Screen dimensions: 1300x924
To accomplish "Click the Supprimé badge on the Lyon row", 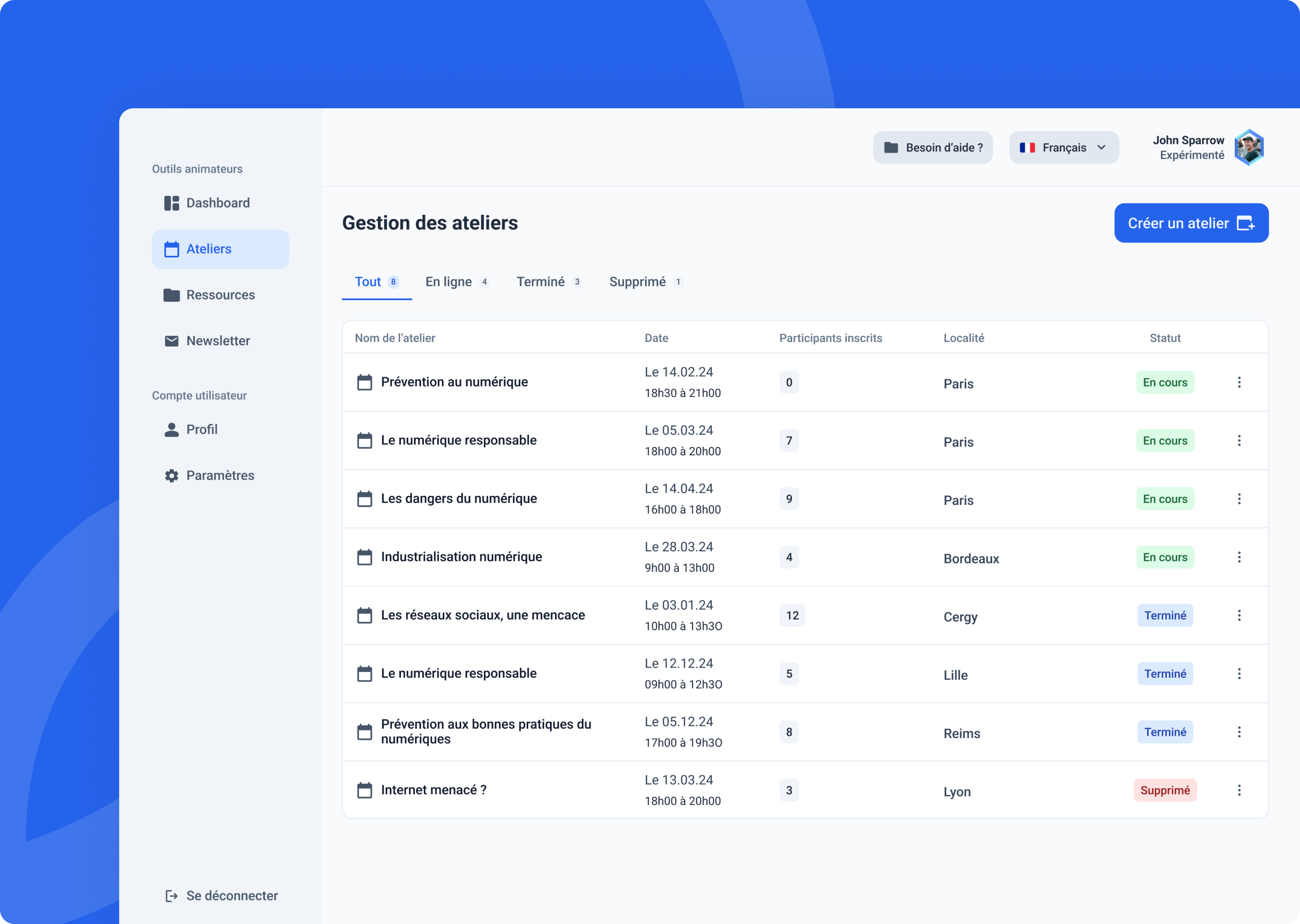I will (1165, 790).
